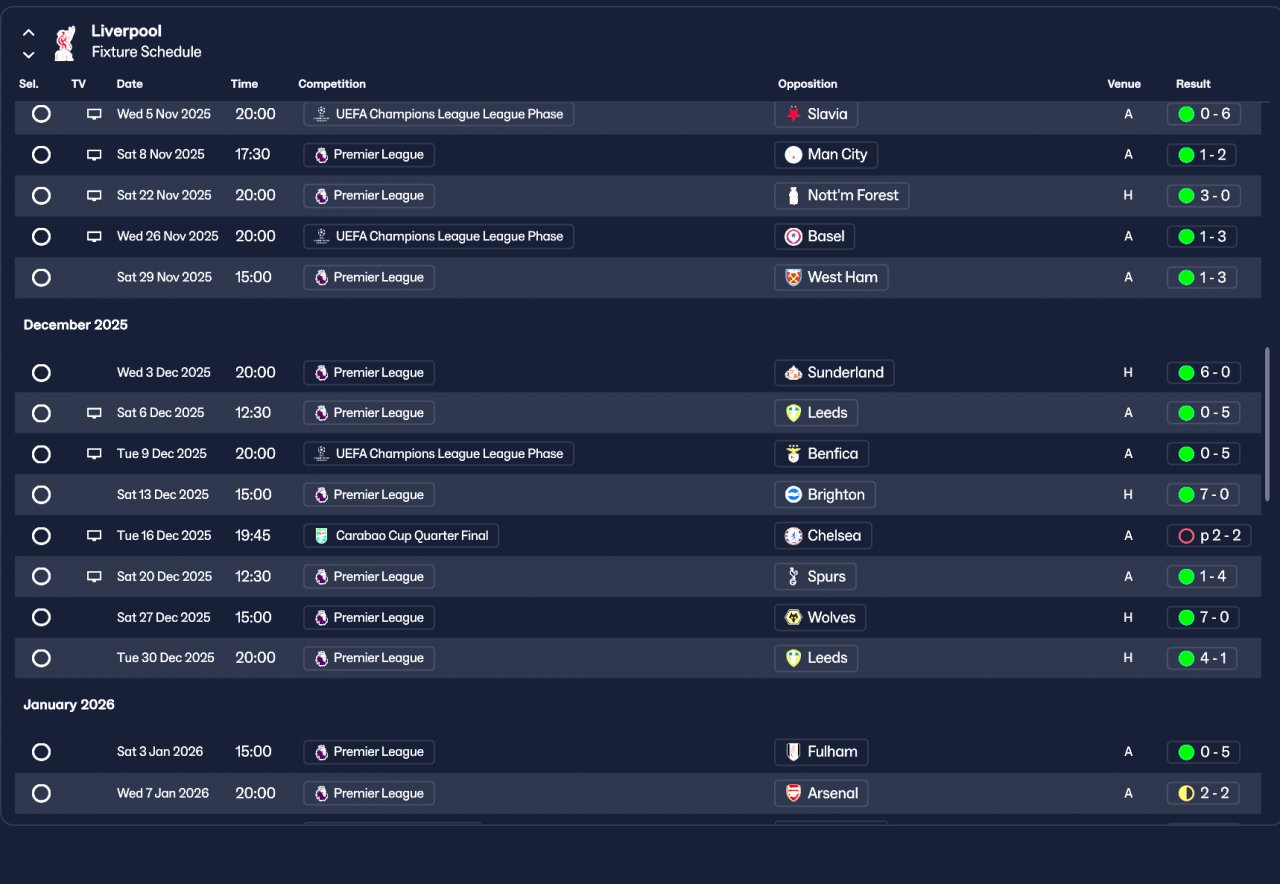
Task: Click the Slavia club badge
Action: click(793, 114)
